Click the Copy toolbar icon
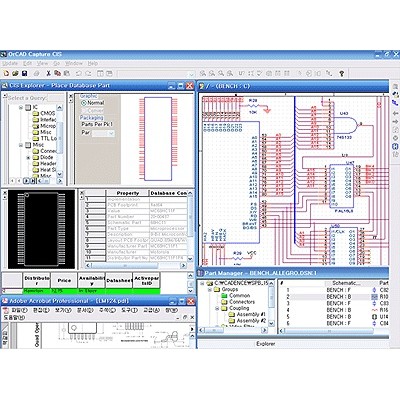The height and width of the screenshot is (400, 400). tap(57, 73)
